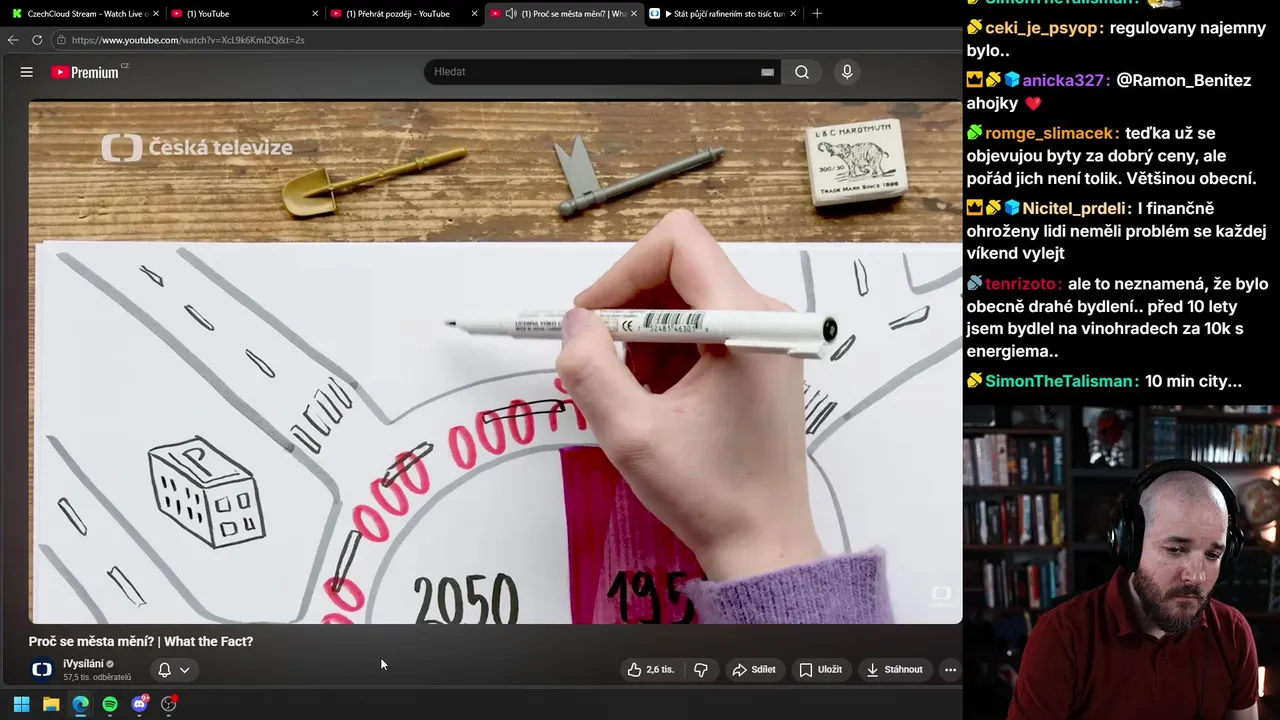Open more actions three-dot menu
This screenshot has width=1280, height=720.
click(950, 670)
